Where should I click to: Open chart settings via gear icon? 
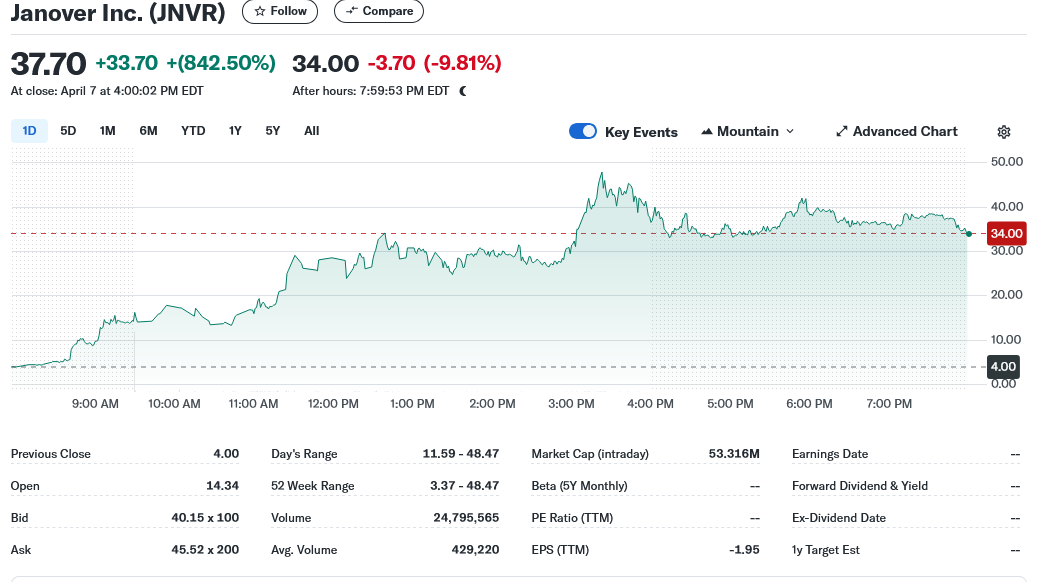pyautogui.click(x=1003, y=131)
